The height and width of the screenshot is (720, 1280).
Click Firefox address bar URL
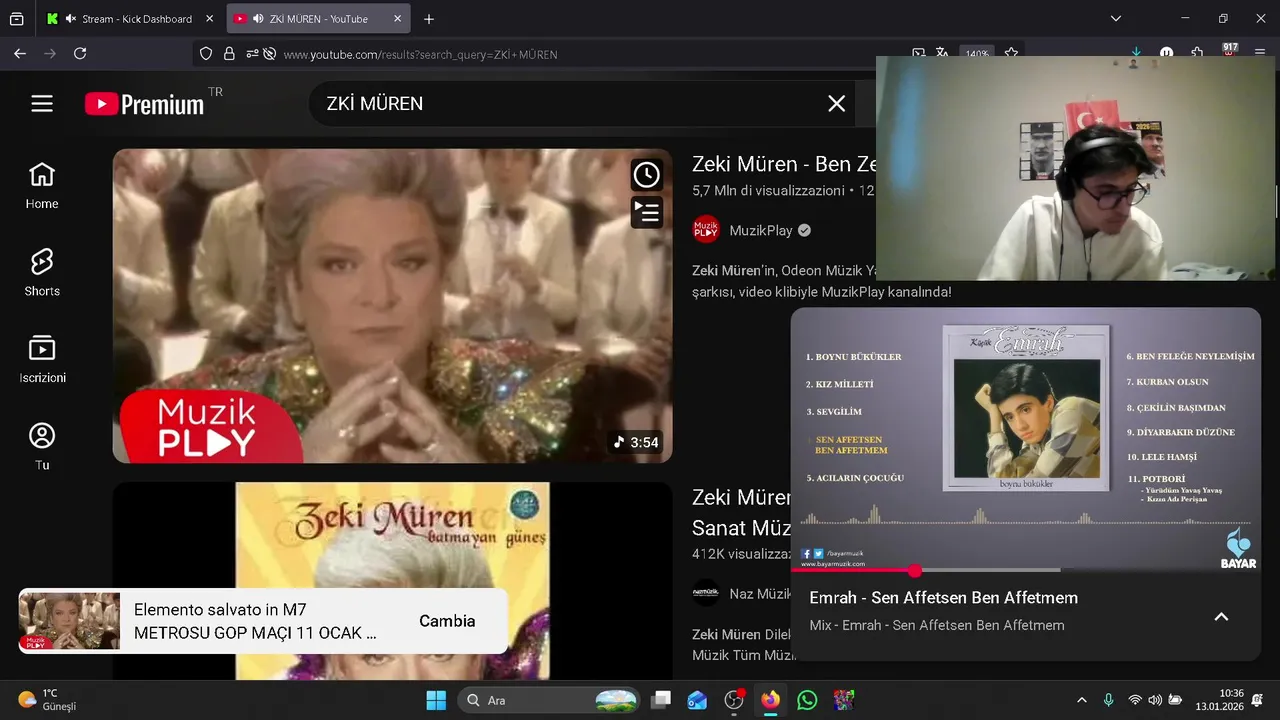pos(420,54)
